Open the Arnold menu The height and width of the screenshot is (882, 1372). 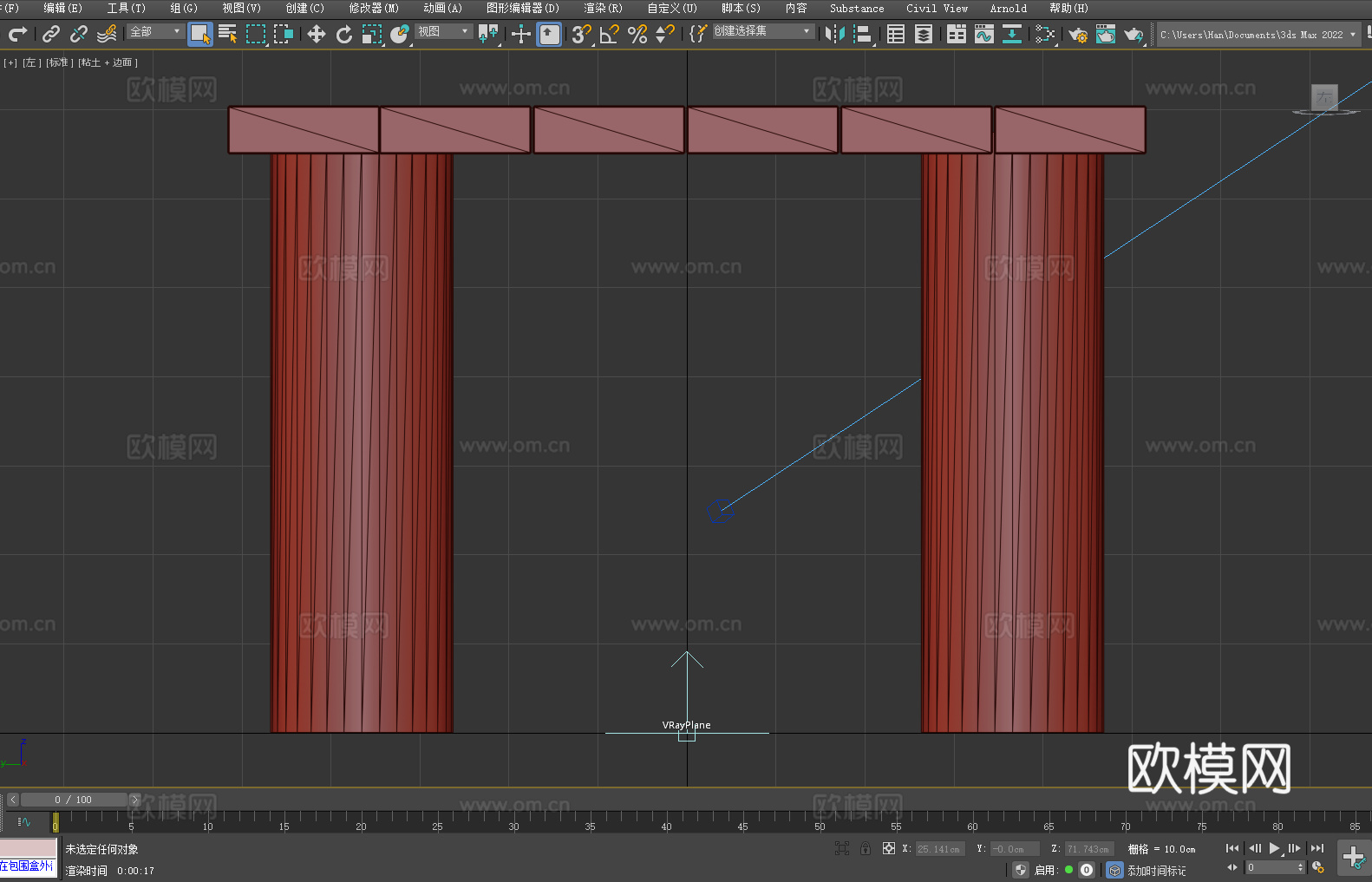[x=1009, y=8]
